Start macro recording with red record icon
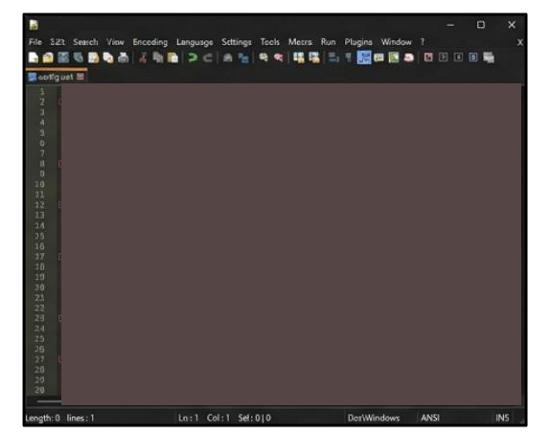Image resolution: width=550 pixels, height=434 pixels. click(x=428, y=58)
